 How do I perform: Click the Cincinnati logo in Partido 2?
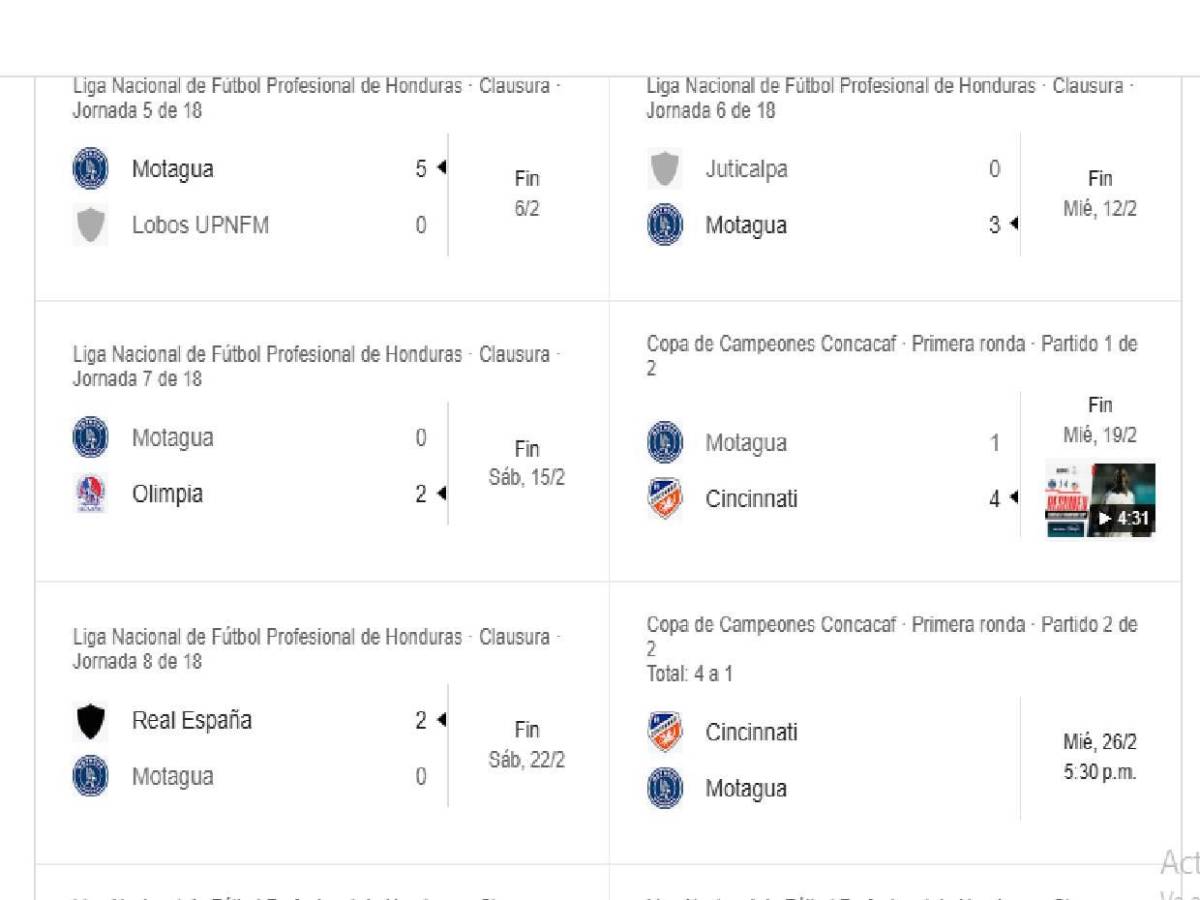(x=663, y=732)
